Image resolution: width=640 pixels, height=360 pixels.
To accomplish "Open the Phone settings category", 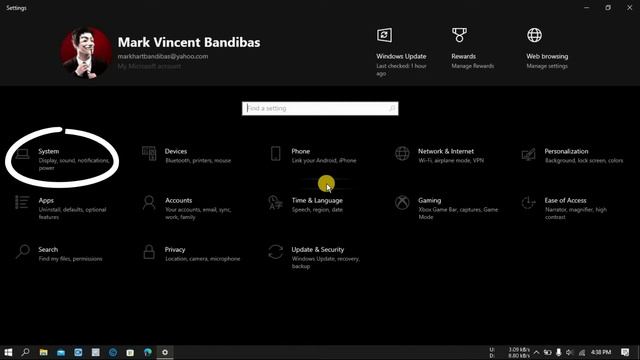I will pos(313,155).
